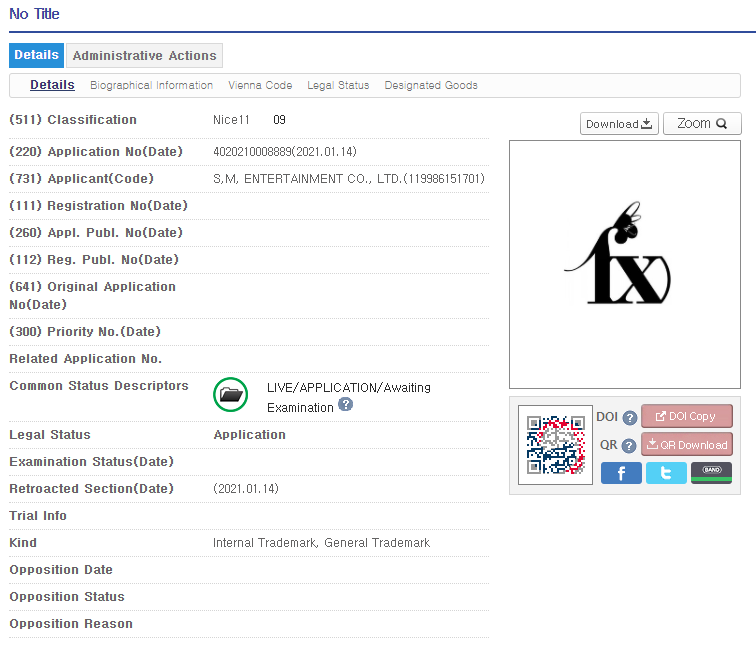The height and width of the screenshot is (645, 756).
Task: Click the green open folder status icon
Action: click(x=230, y=394)
